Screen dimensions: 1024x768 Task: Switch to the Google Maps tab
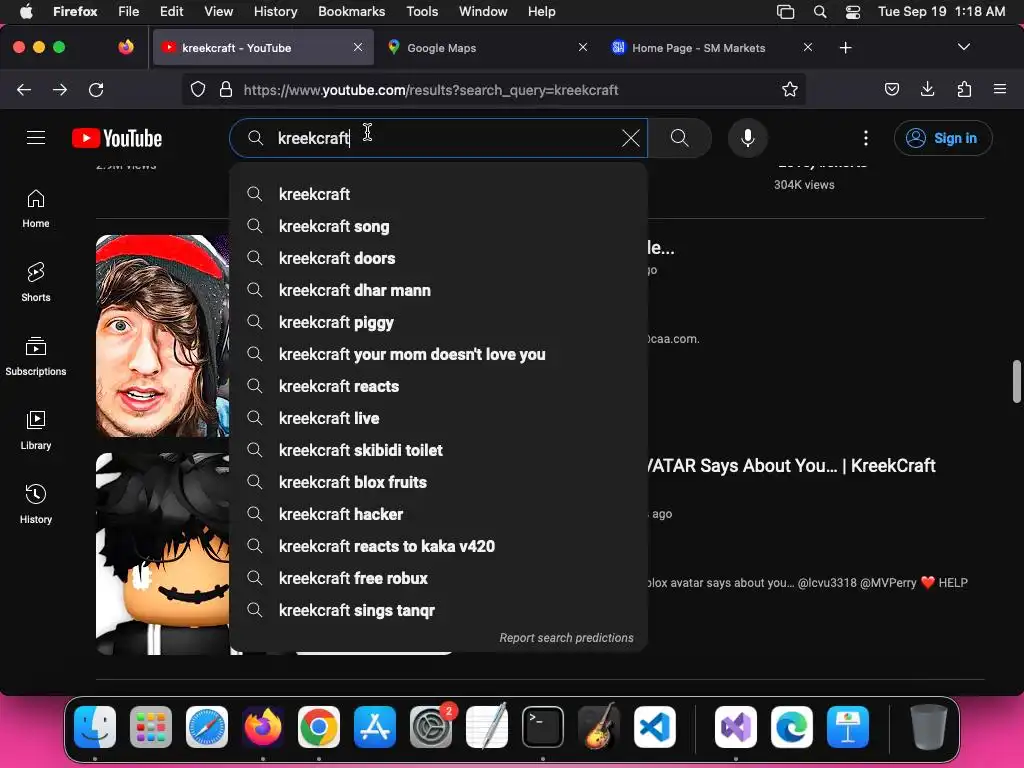click(x=487, y=48)
